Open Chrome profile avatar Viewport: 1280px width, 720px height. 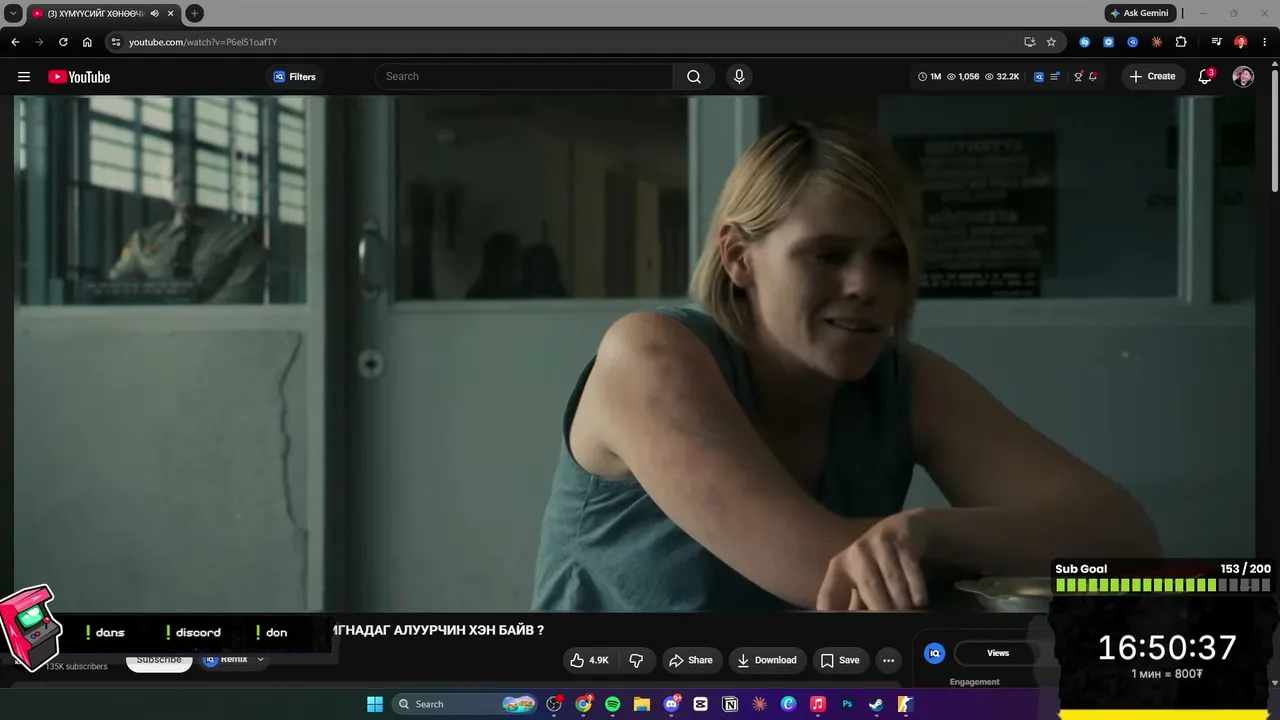[x=1240, y=42]
